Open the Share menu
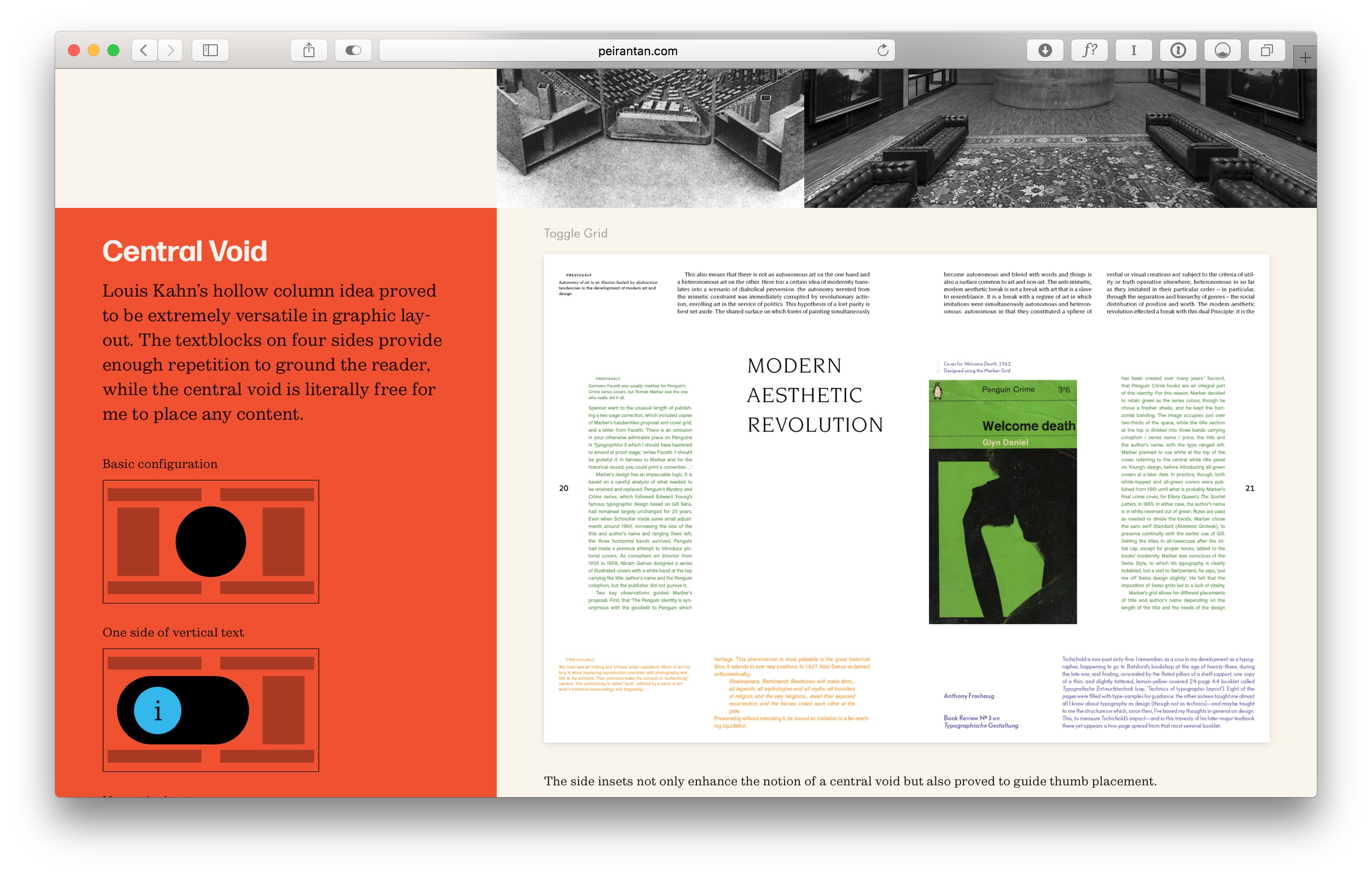The height and width of the screenshot is (876, 1372). (x=309, y=50)
